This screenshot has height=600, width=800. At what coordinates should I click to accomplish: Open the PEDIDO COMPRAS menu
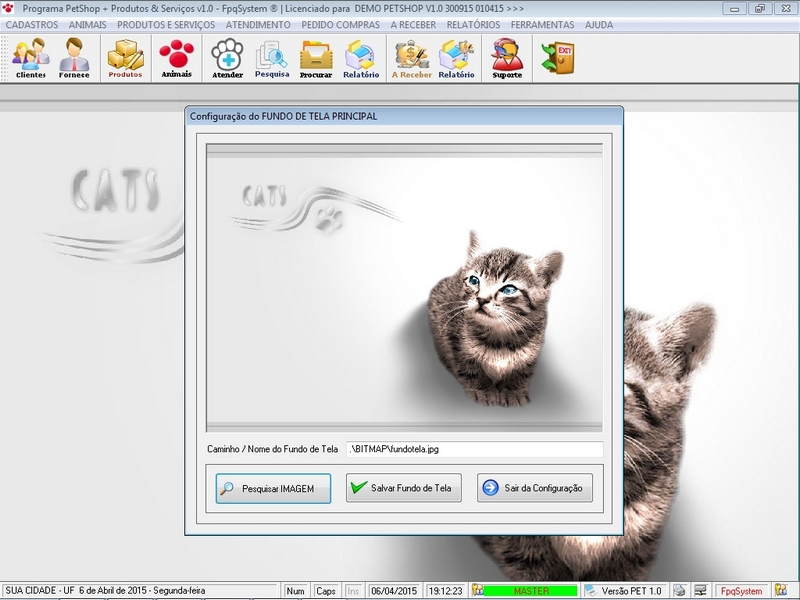pos(340,24)
